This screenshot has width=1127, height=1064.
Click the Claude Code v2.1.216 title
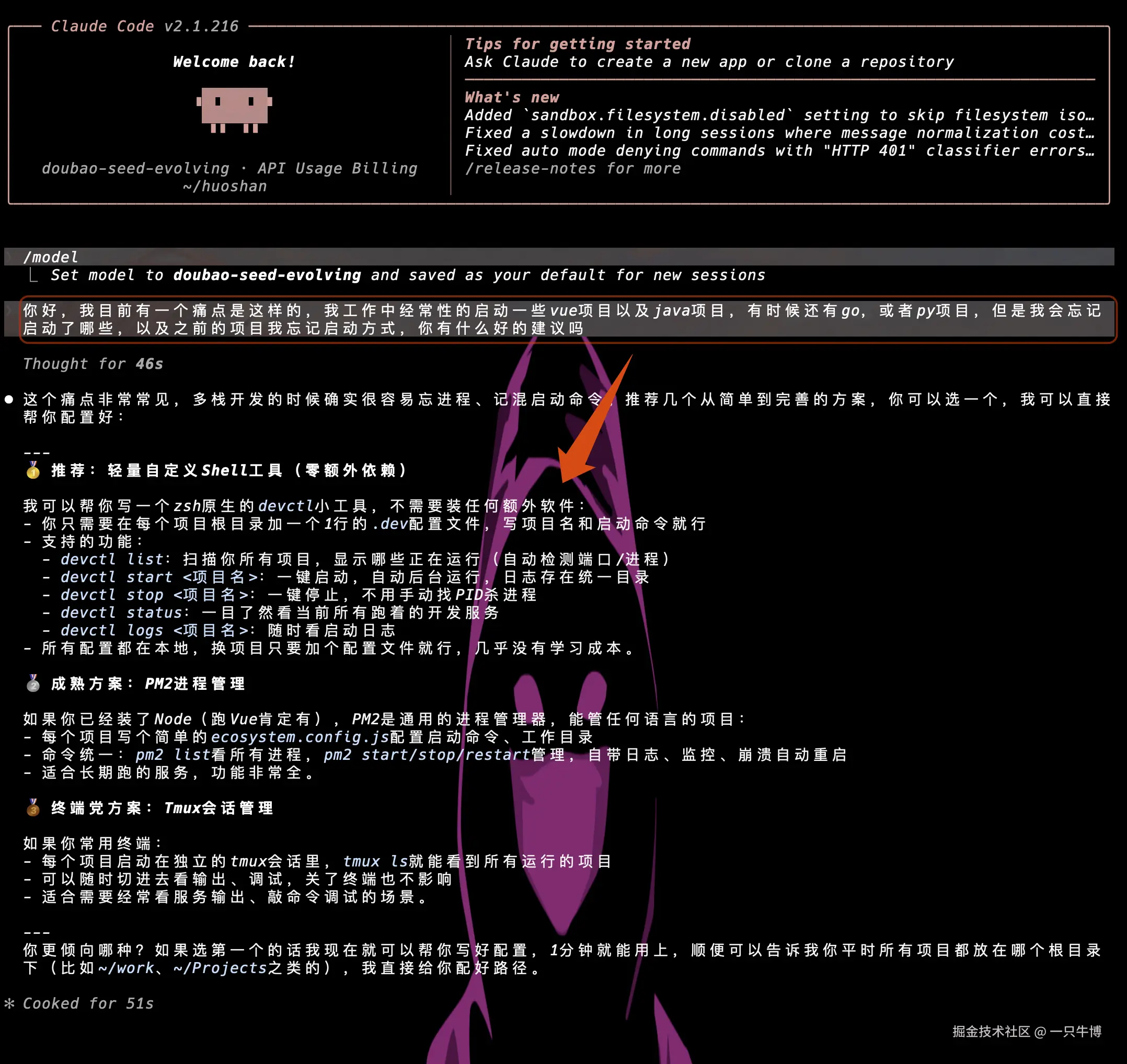[x=145, y=26]
